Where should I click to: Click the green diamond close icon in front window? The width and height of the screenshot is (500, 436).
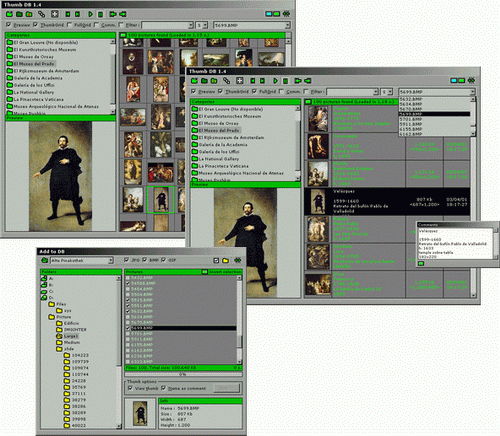point(471,80)
